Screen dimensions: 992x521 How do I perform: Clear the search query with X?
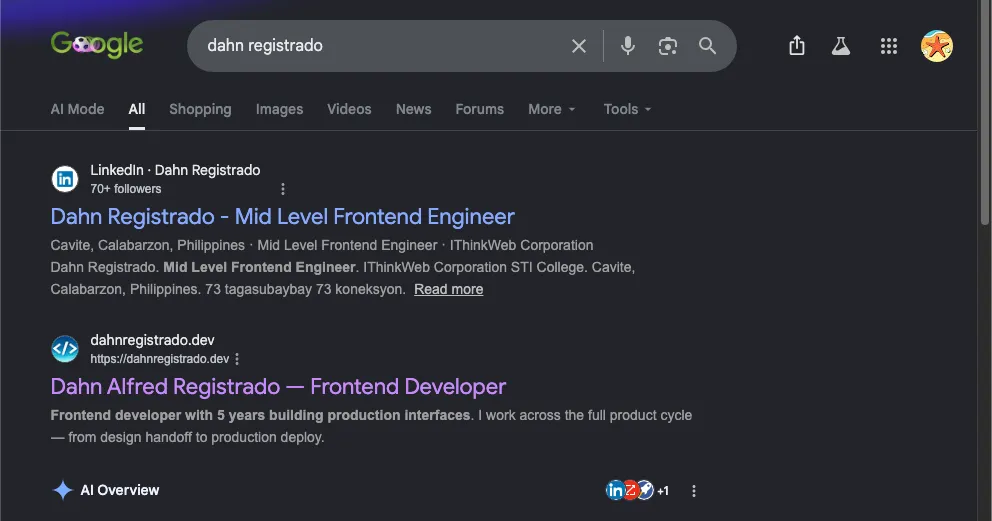[578, 46]
